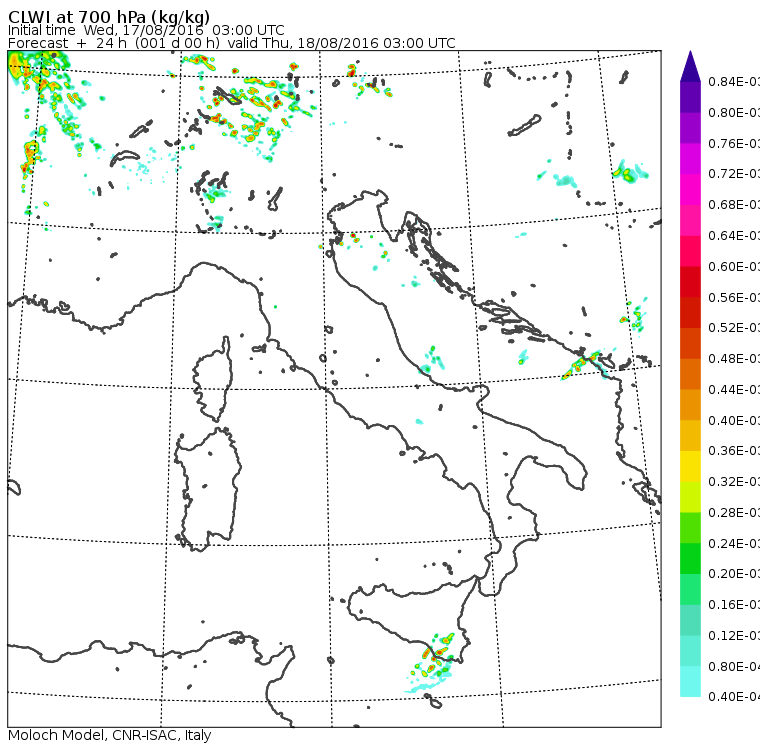Screen dimensions: 760x749
Task: Pick the color band between 0.84E-03 and 0.80E-03
Action: click(x=690, y=97)
